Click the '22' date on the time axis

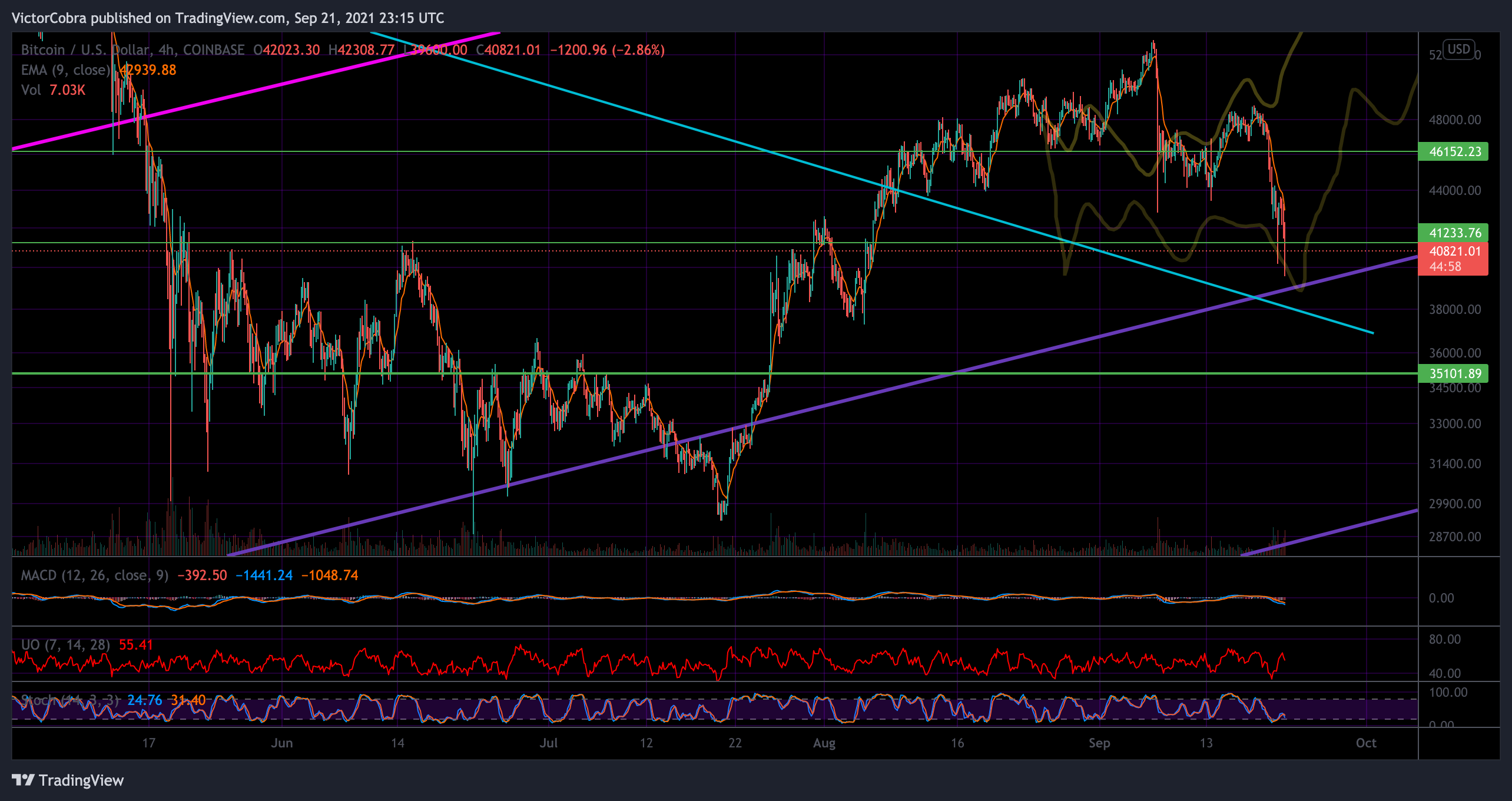point(735,743)
